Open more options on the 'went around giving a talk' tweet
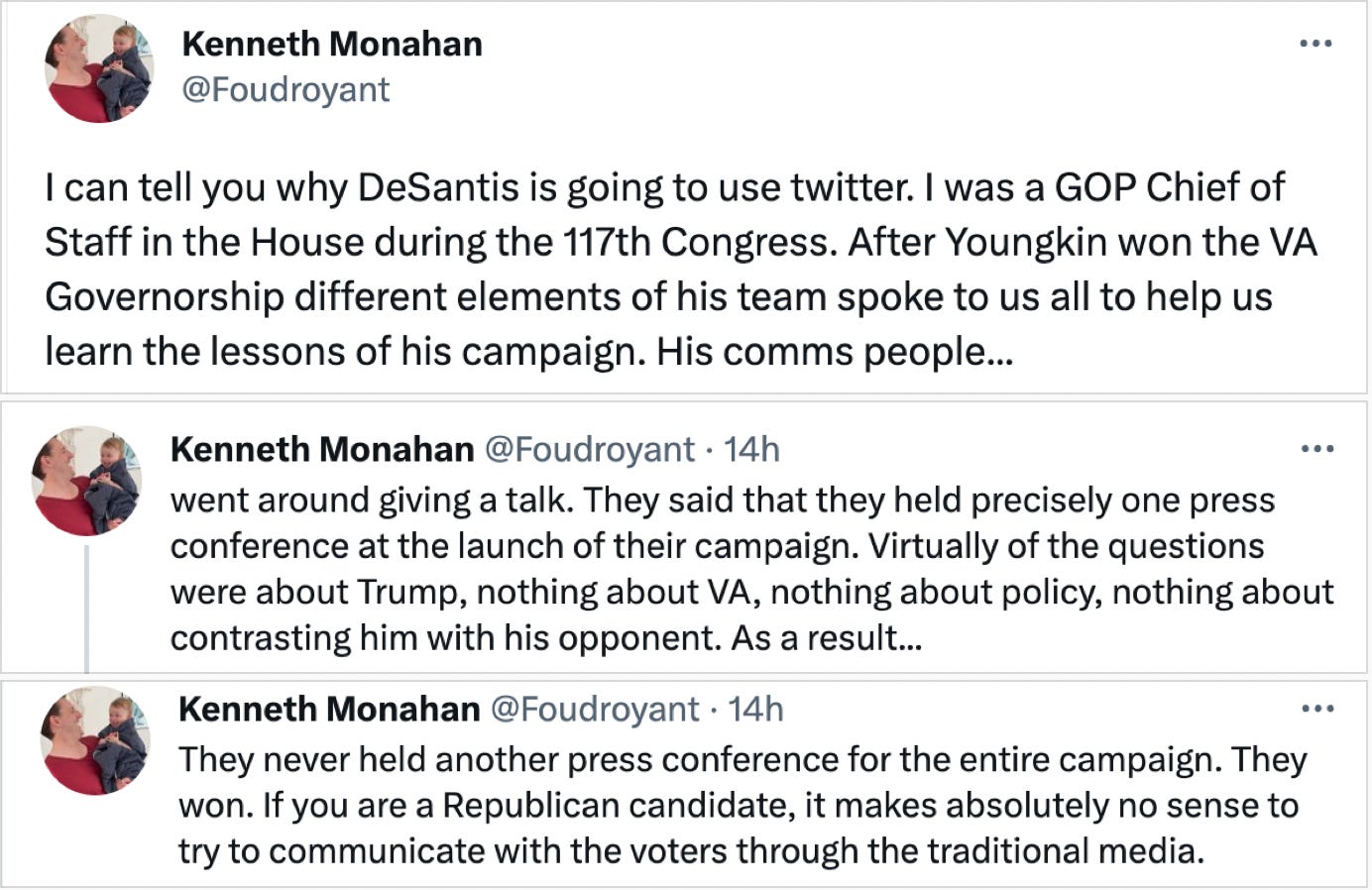 (1316, 449)
